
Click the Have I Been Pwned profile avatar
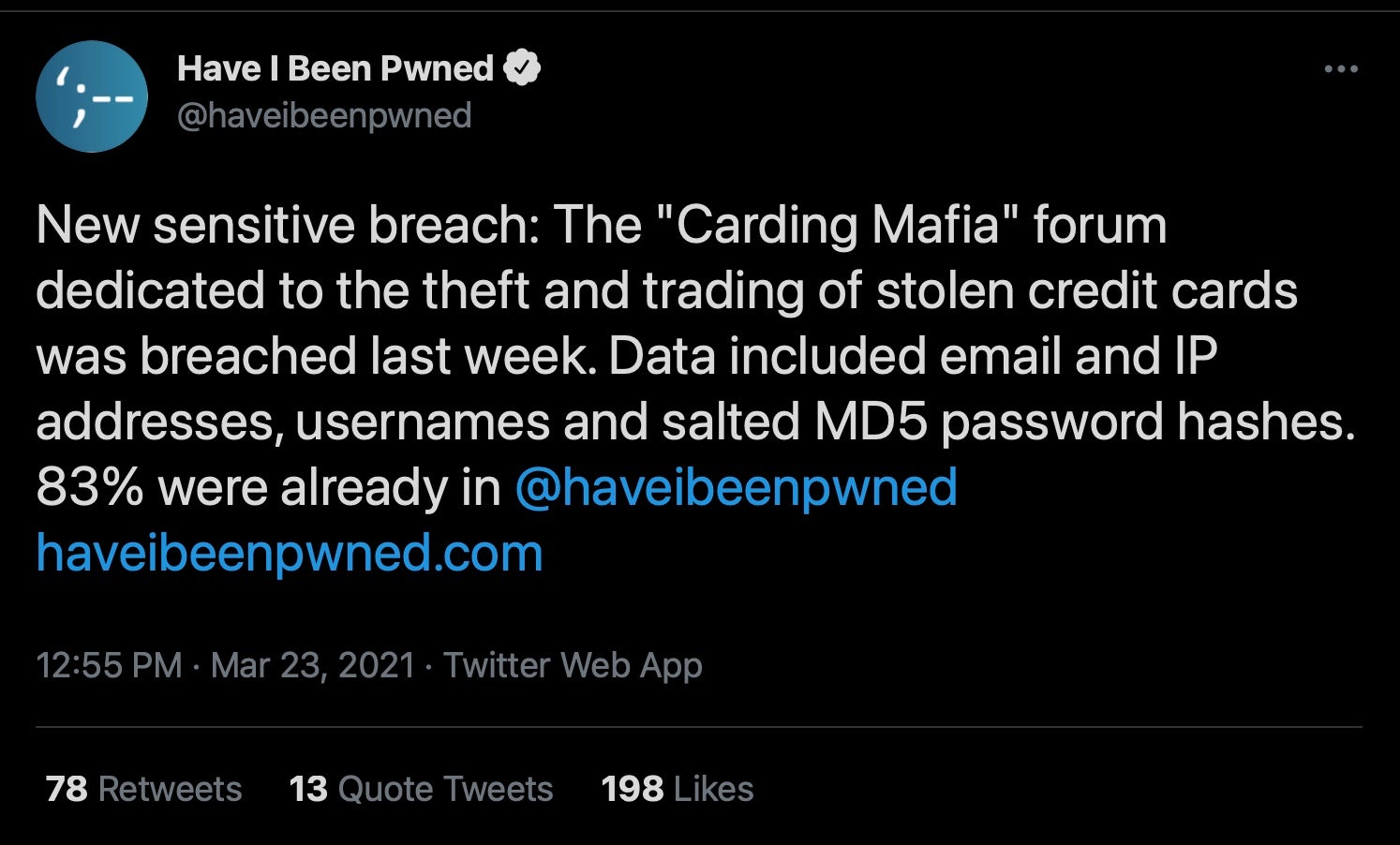(91, 96)
